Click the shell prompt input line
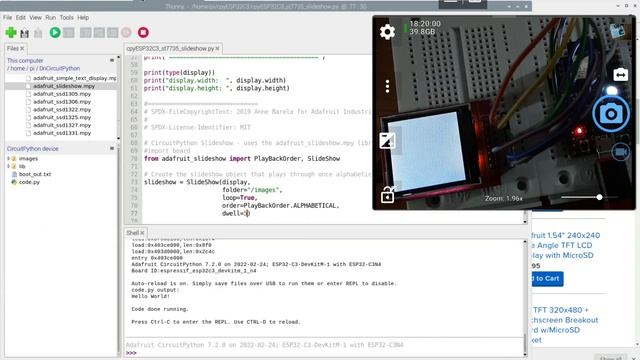 pyautogui.click(x=324, y=353)
